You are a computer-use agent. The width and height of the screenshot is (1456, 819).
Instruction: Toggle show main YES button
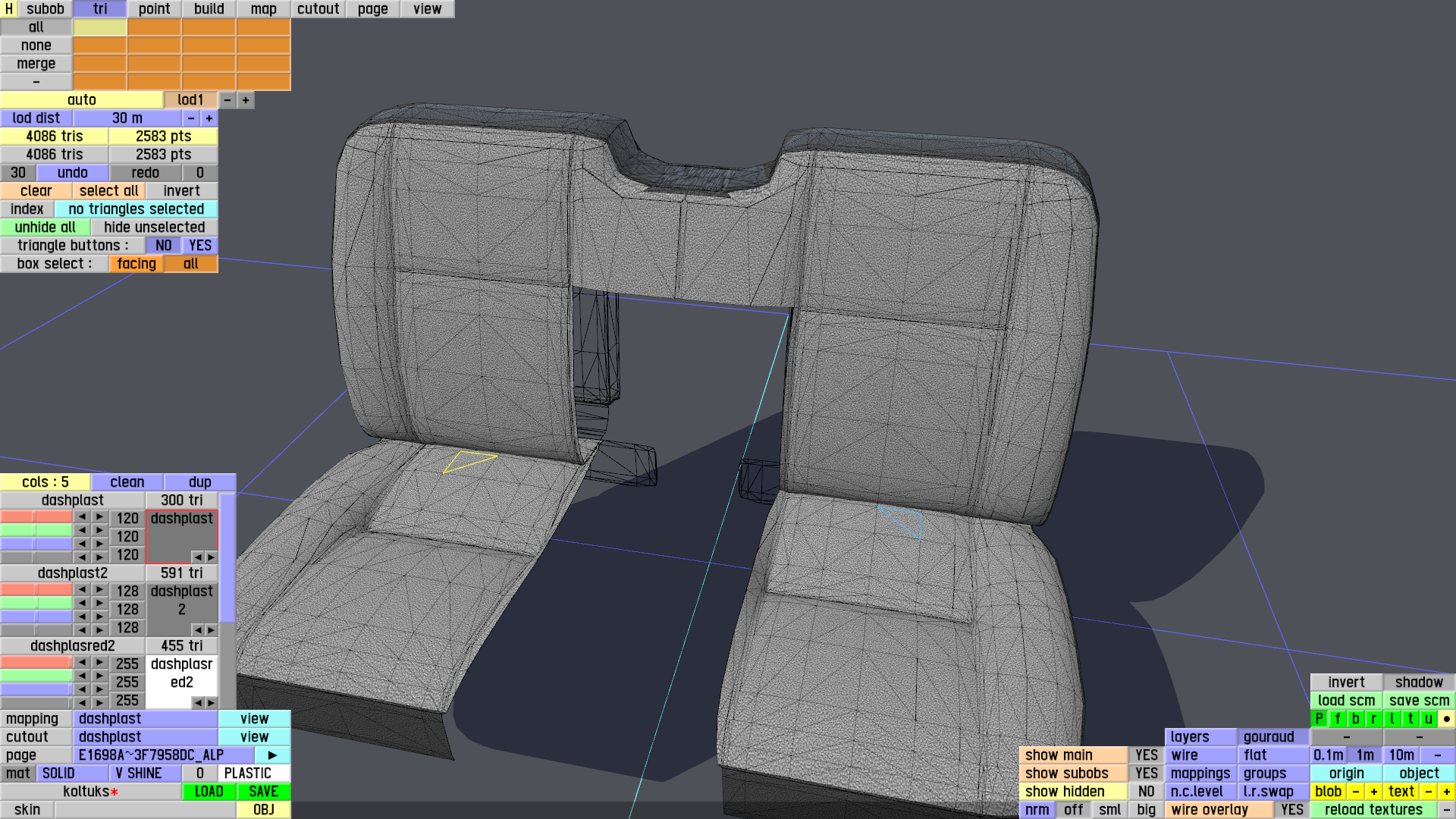[1146, 755]
